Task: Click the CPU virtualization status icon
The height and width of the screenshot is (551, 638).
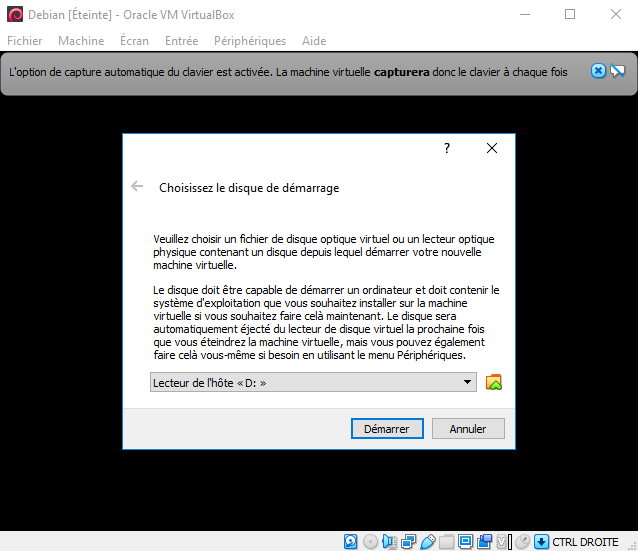Action: [x=504, y=542]
